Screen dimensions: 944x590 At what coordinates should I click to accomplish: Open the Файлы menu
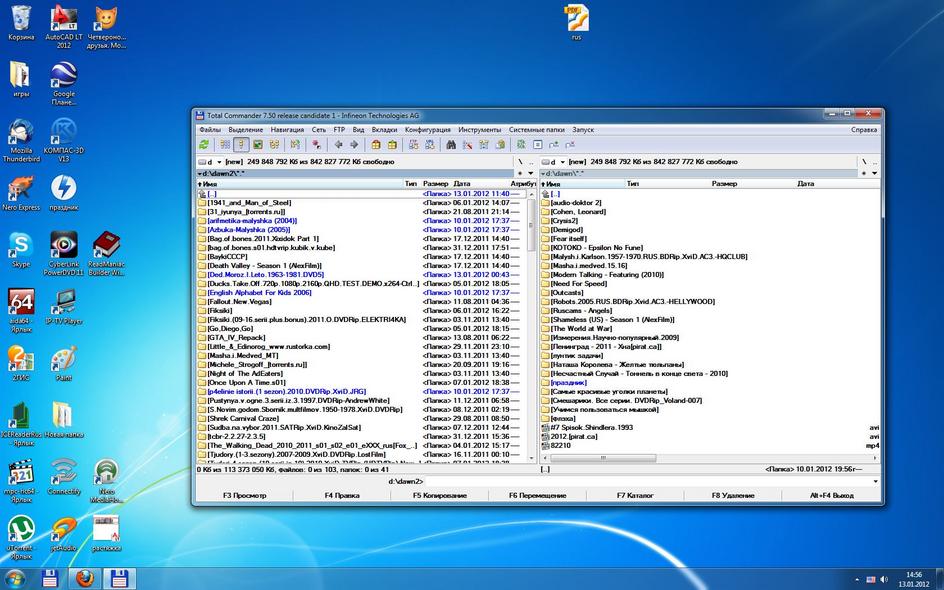(210, 129)
